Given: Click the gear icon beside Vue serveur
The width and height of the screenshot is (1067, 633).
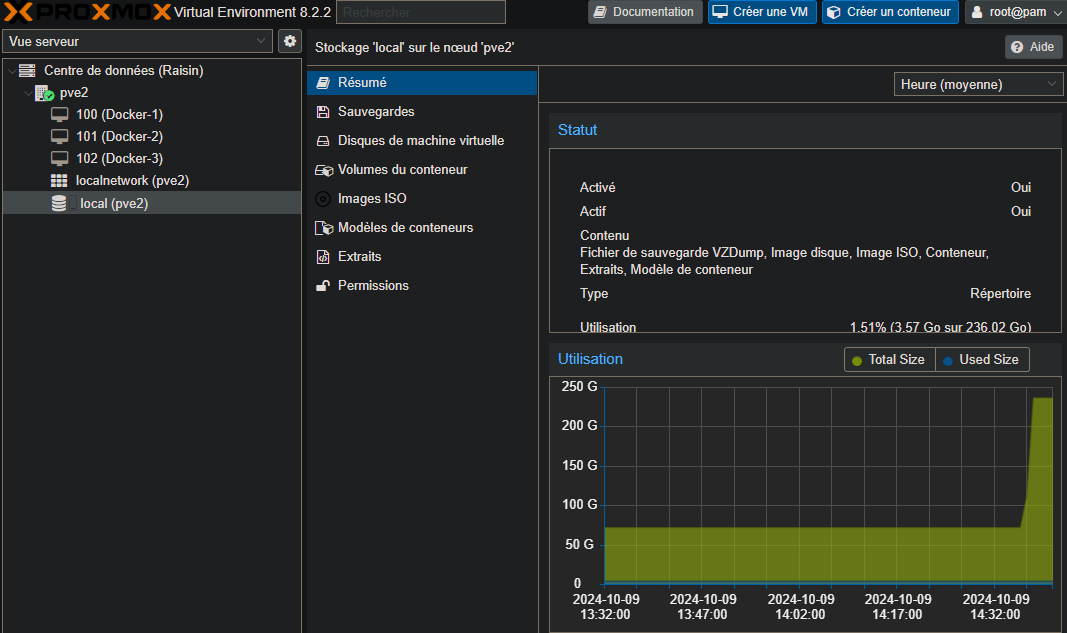Looking at the screenshot, I should (x=289, y=41).
